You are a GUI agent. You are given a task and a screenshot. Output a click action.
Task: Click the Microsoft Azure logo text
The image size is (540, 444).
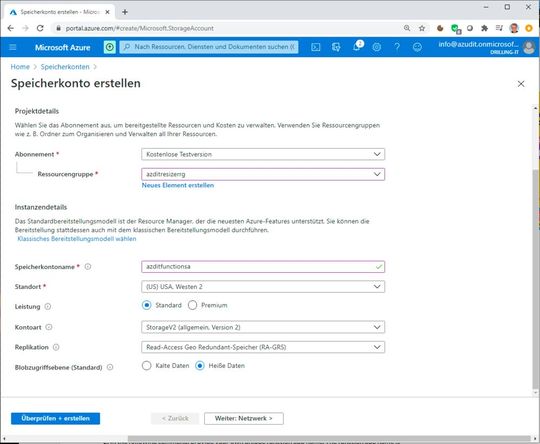62,48
